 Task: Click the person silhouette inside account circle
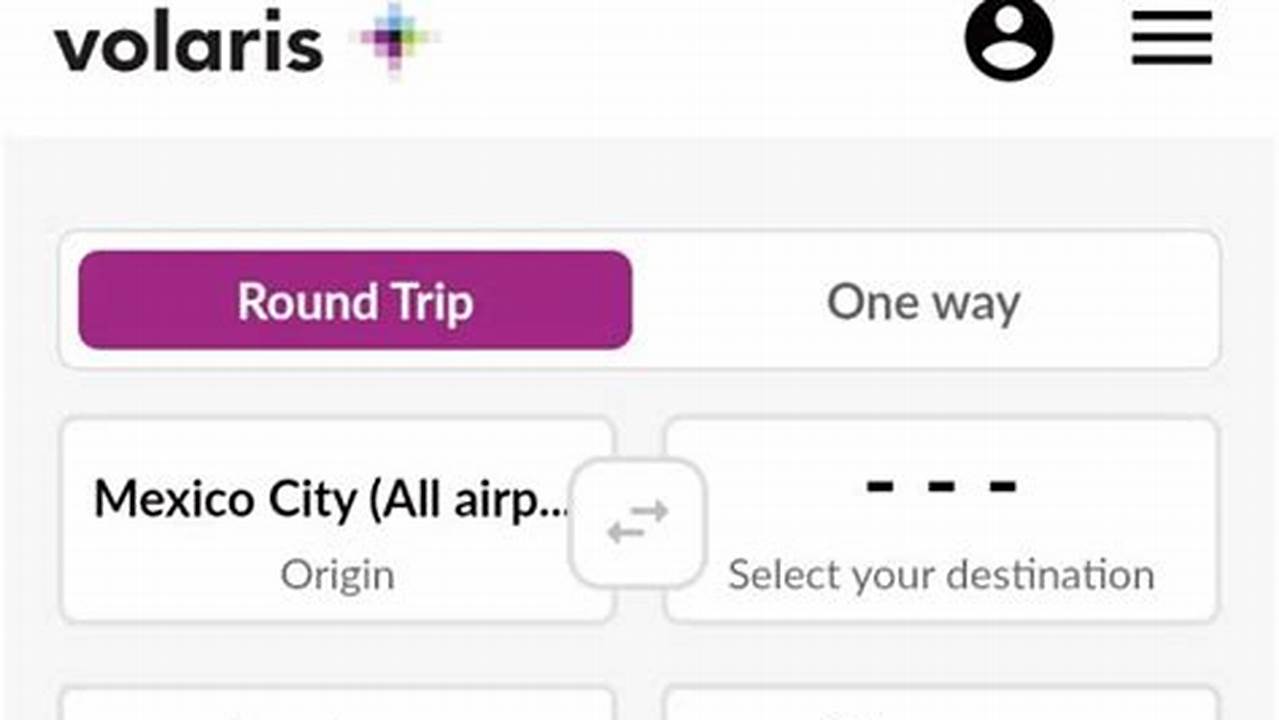[1009, 40]
